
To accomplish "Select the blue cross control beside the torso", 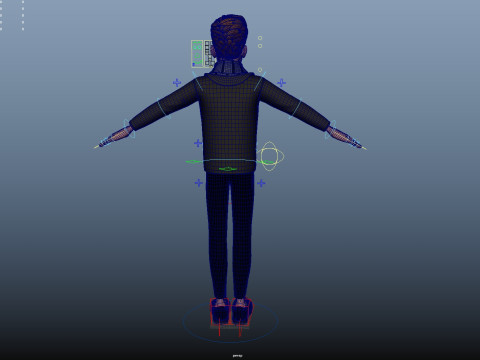I will 198,143.
